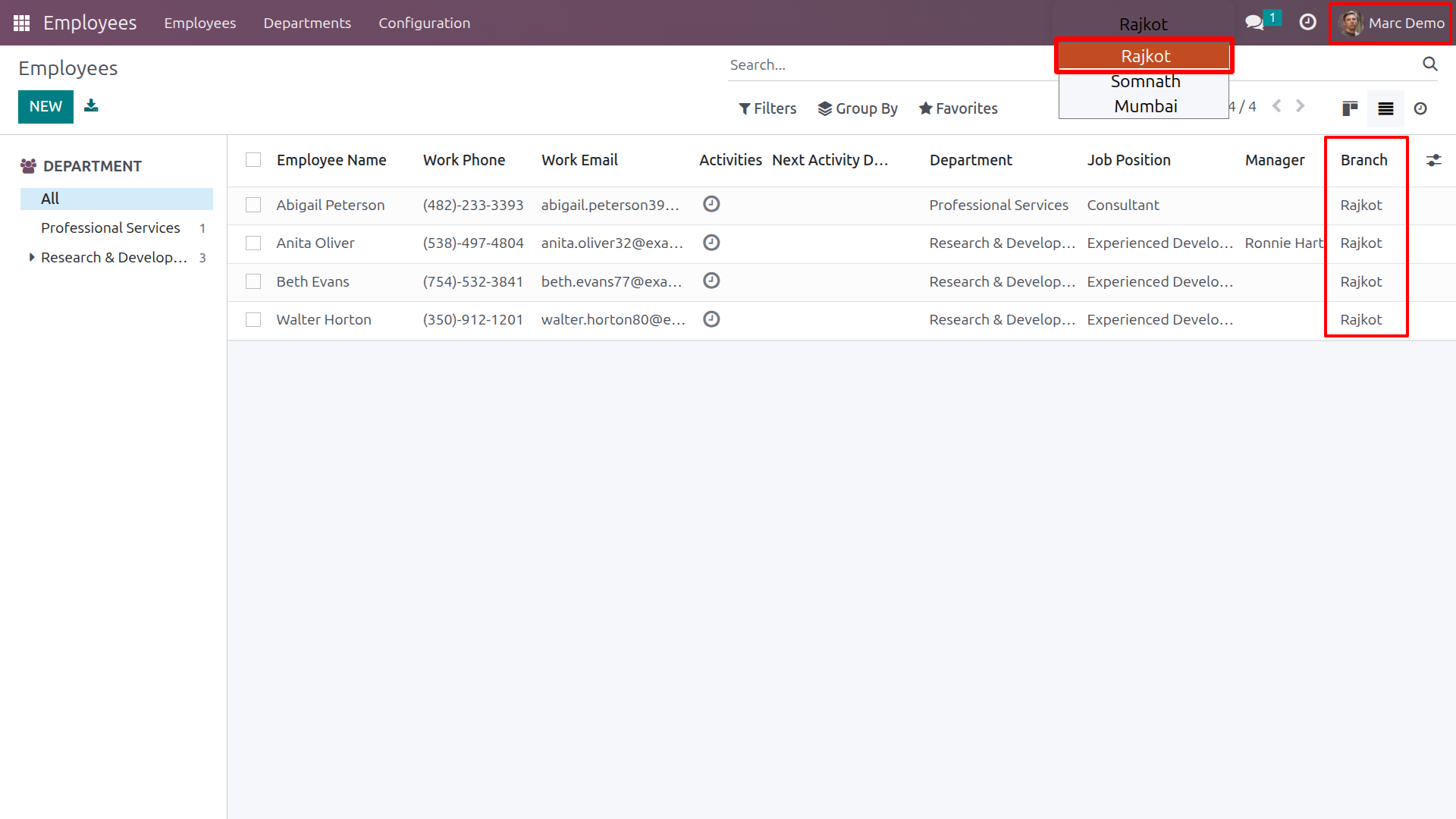The width and height of the screenshot is (1456, 819).
Task: Select Anita Oliver's row checkbox
Action: (x=253, y=243)
